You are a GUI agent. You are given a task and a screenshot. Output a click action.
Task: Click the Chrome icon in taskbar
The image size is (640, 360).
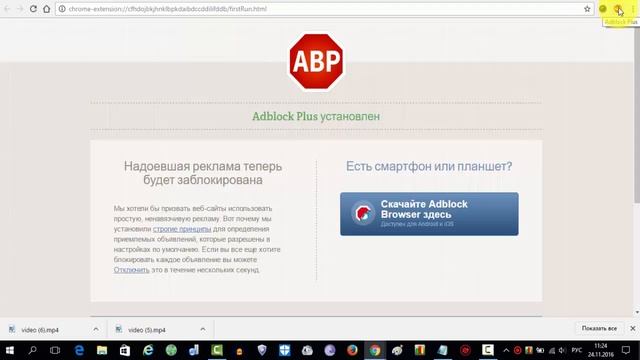pos(375,350)
